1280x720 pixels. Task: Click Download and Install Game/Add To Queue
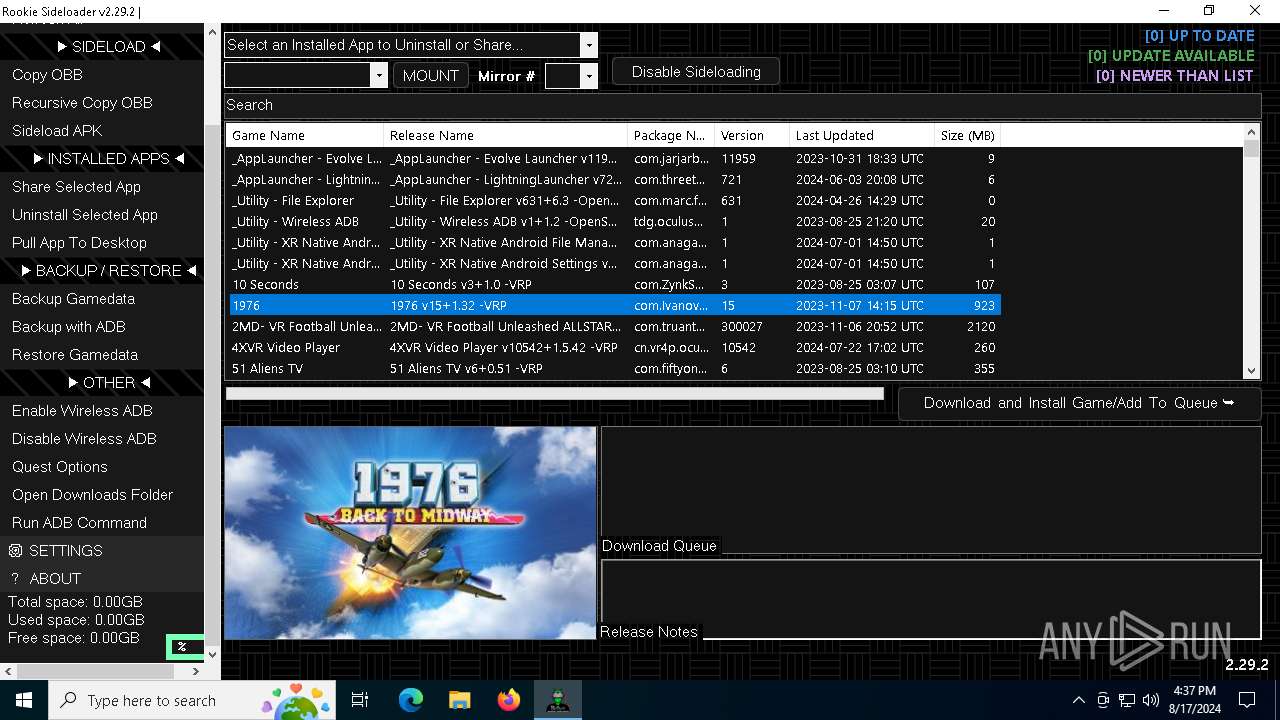(1079, 403)
